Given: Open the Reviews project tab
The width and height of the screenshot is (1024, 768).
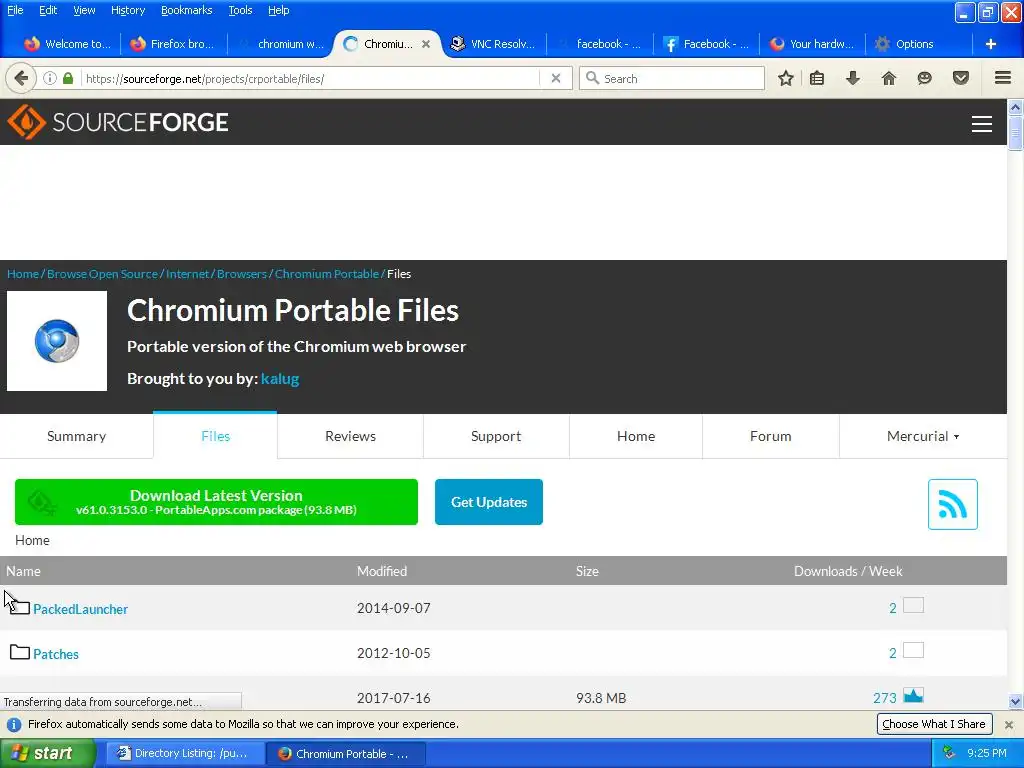Looking at the screenshot, I should (x=350, y=436).
